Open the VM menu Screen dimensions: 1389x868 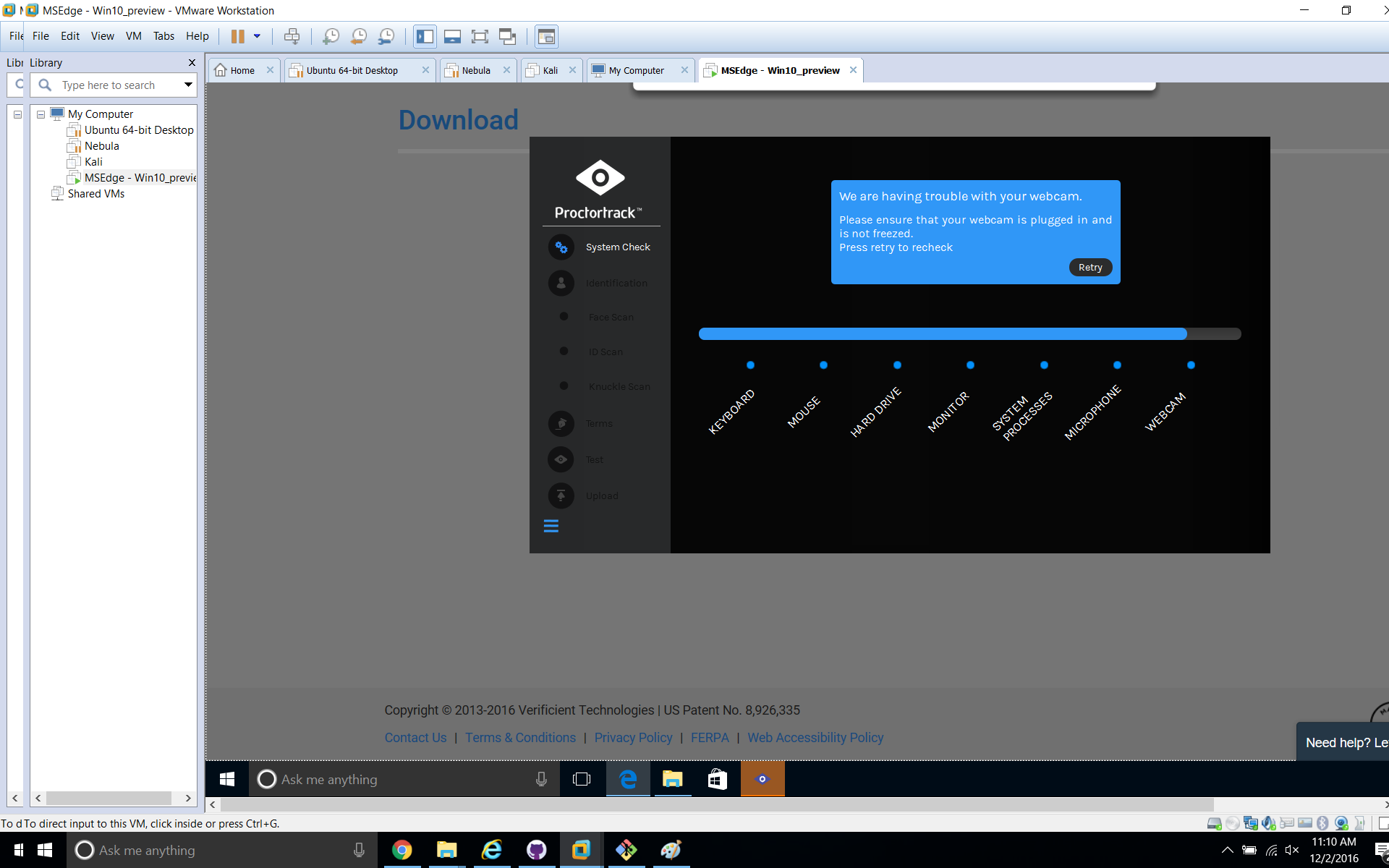133,36
